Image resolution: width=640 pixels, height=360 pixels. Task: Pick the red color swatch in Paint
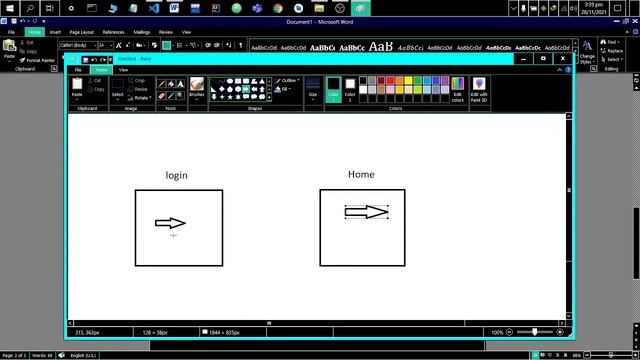point(390,80)
